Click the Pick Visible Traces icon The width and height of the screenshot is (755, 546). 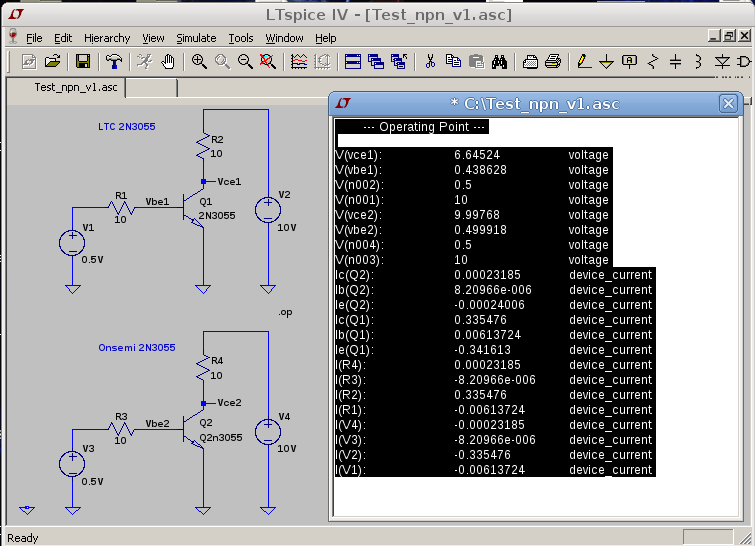322,62
